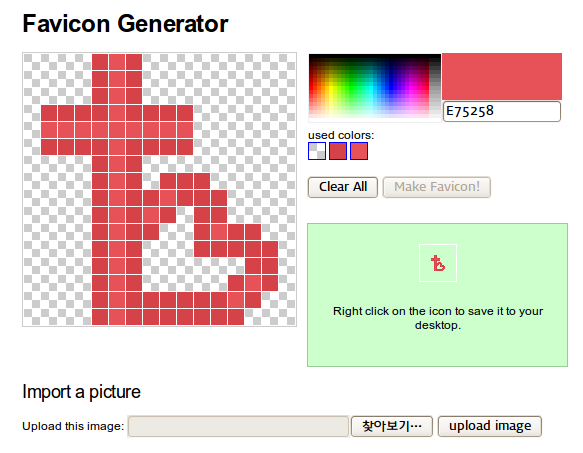Click the Make Favicon! button
This screenshot has width=583, height=453.
click(x=437, y=187)
